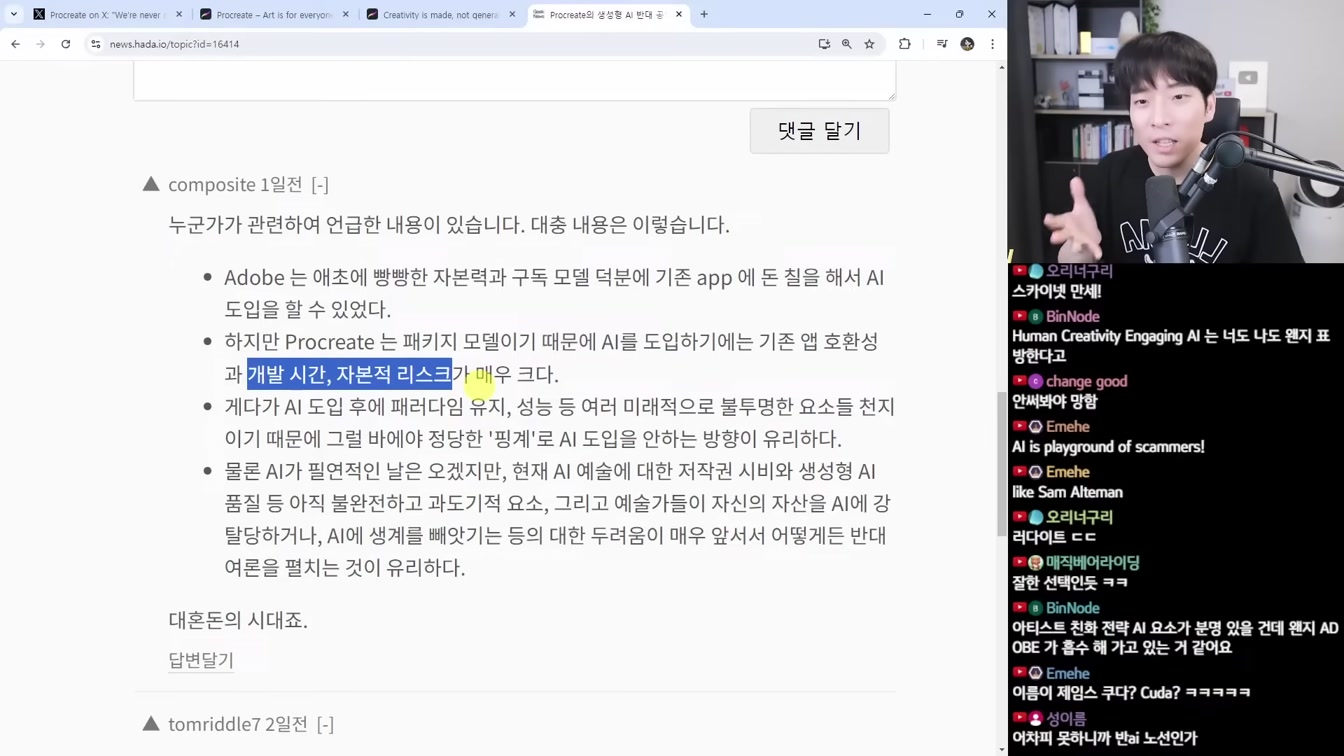This screenshot has height=756, width=1344.
Task: Close the 'Creativity is made' tab
Action: pos(513,15)
